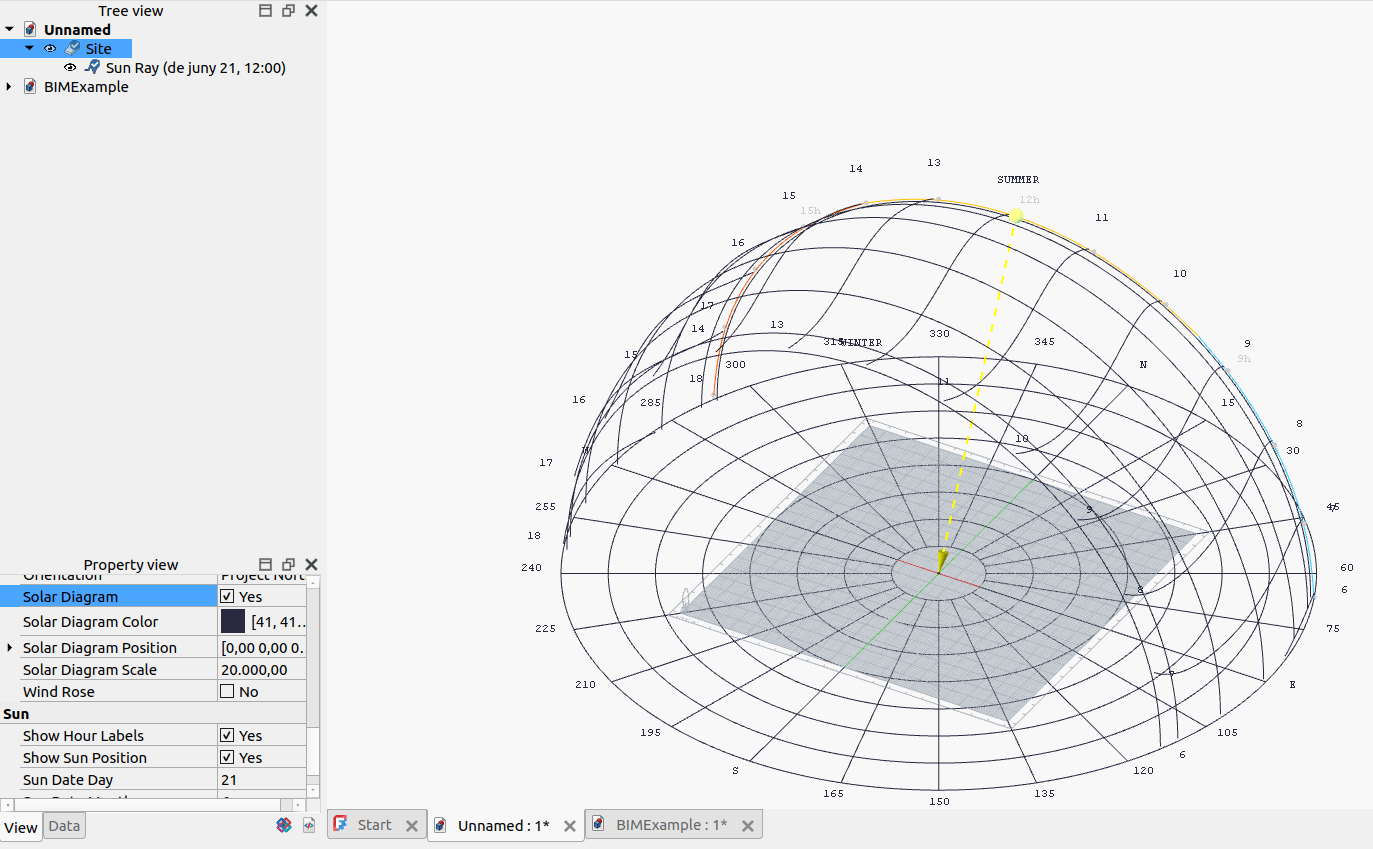Hide the Sun Ray object via eye icon
The image size is (1373, 849).
pyautogui.click(x=70, y=68)
